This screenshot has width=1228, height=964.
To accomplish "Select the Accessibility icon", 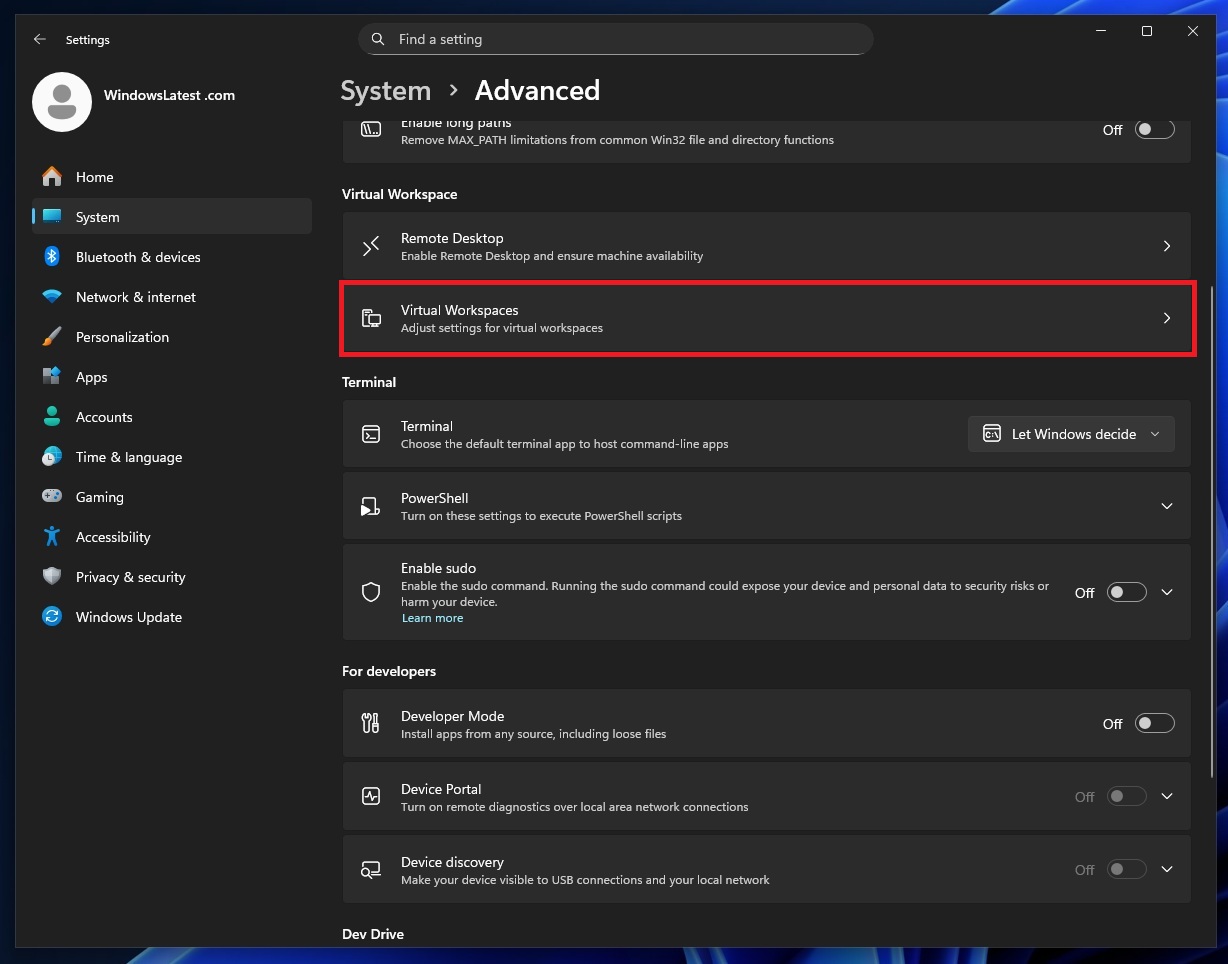I will point(51,537).
